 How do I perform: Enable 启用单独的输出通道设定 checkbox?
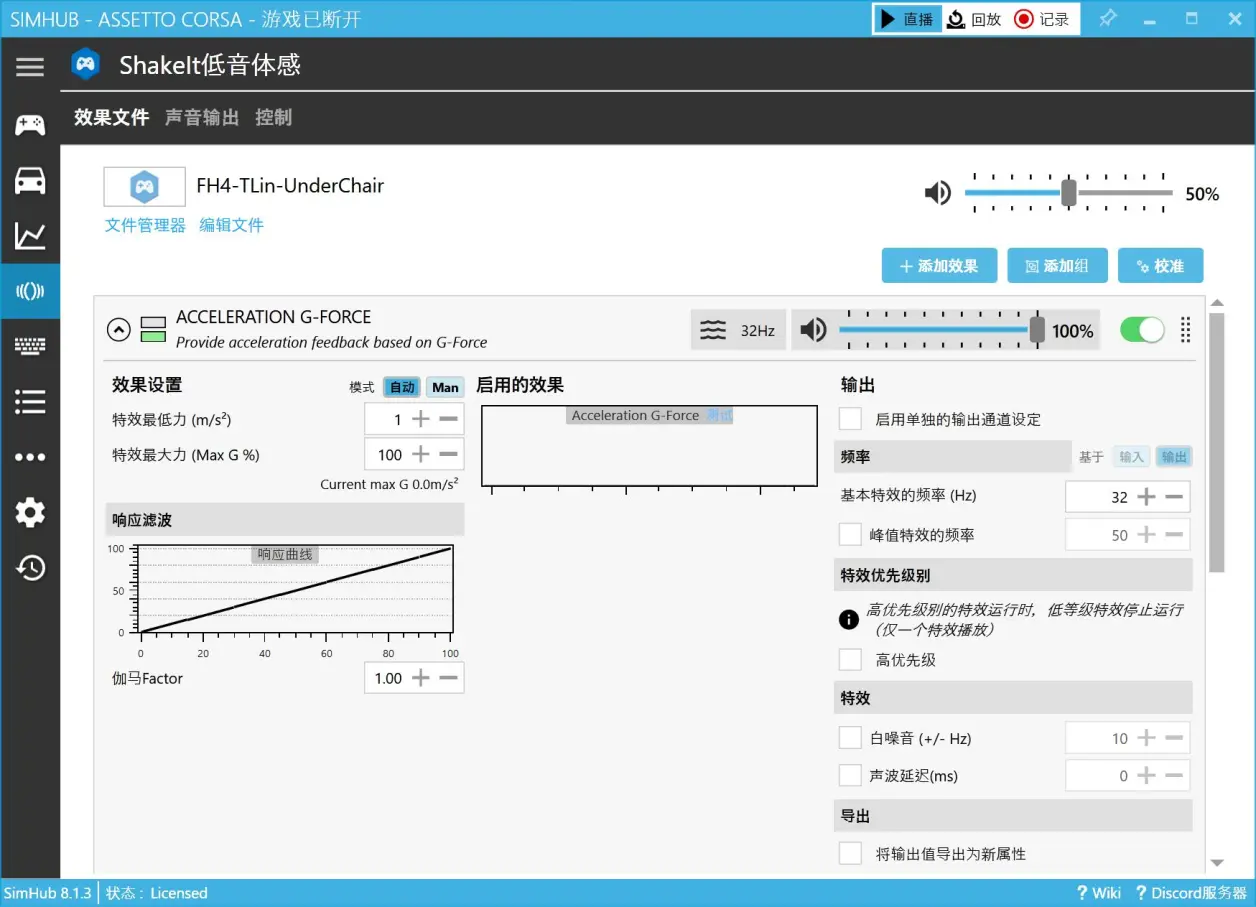coord(850,419)
